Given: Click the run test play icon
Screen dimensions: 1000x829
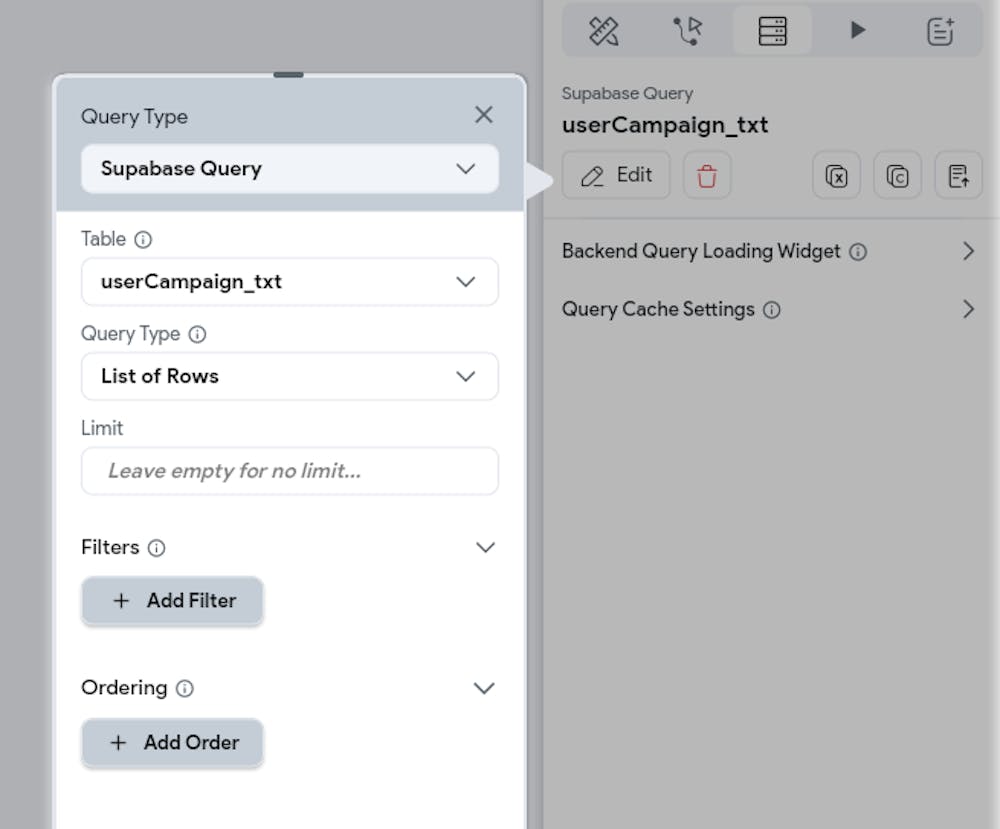Looking at the screenshot, I should (856, 30).
